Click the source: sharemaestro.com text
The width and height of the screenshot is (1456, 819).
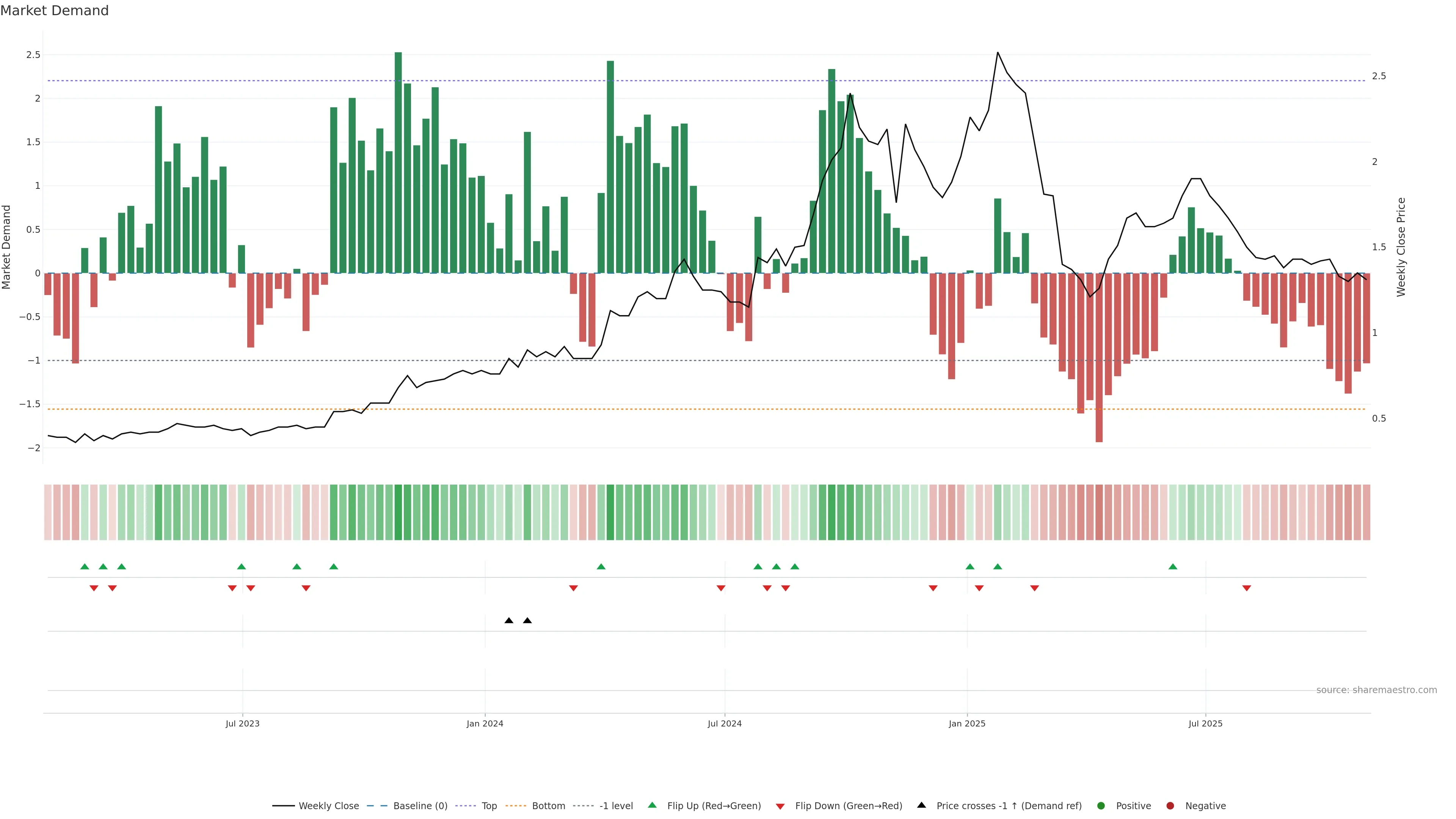(x=1376, y=690)
